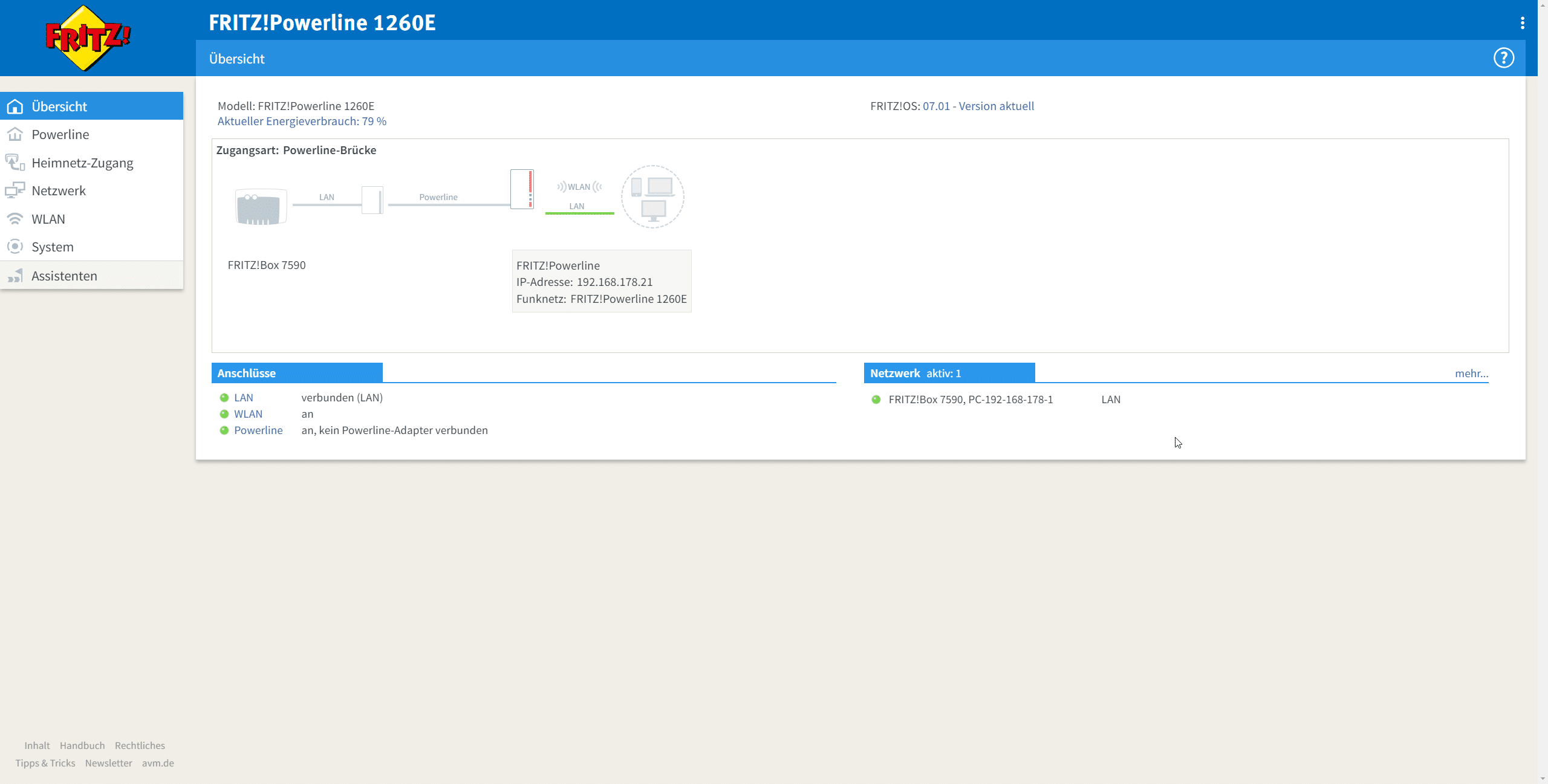Expand the System sidebar section
This screenshot has width=1548, height=784.
pyautogui.click(x=53, y=247)
